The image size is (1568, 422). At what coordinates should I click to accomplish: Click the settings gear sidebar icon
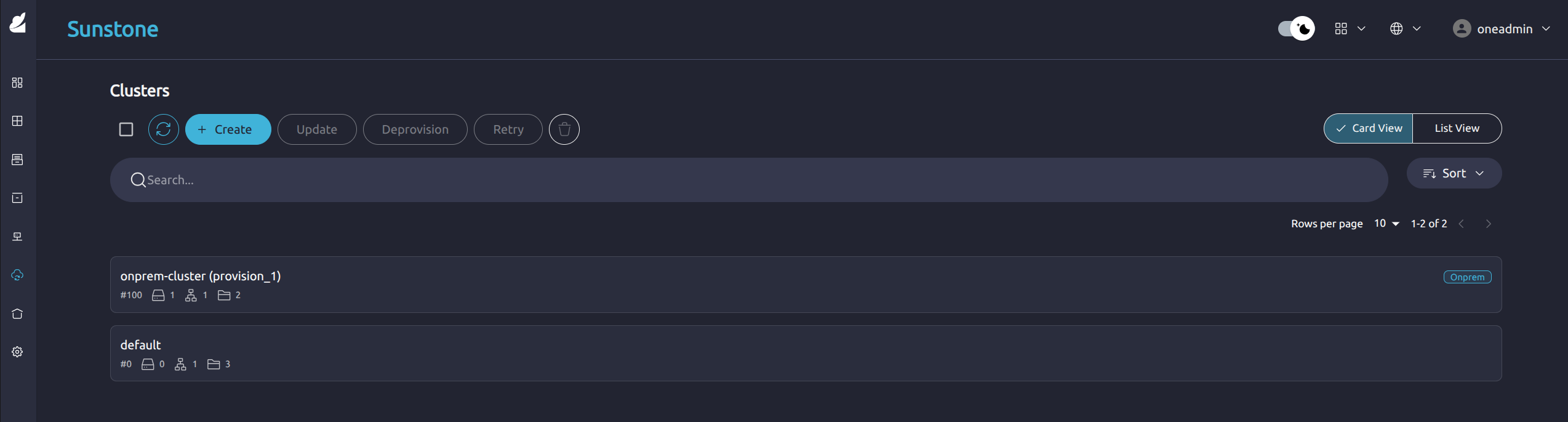(x=17, y=352)
